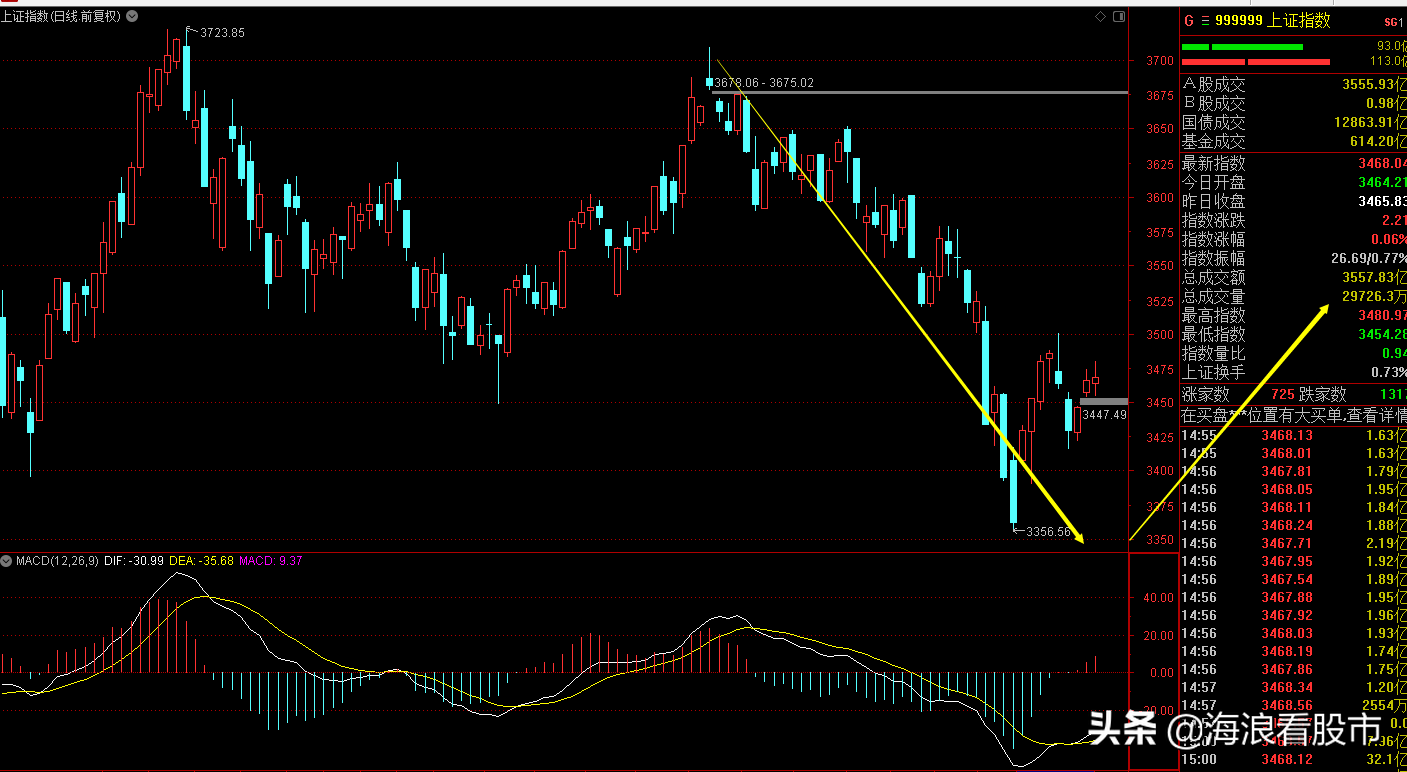1407x772 pixels.
Task: Select the tick row with price 3468.13
Action: pyautogui.click(x=1294, y=435)
